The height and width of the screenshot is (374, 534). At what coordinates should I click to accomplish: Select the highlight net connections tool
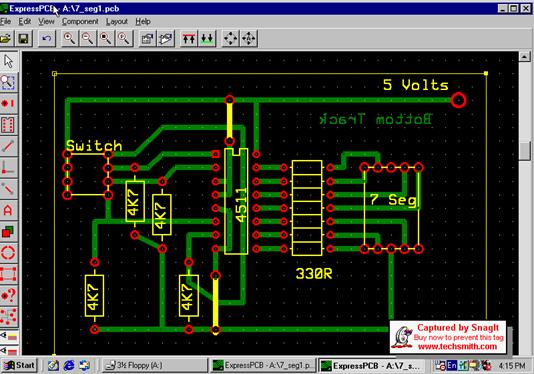tap(9, 316)
